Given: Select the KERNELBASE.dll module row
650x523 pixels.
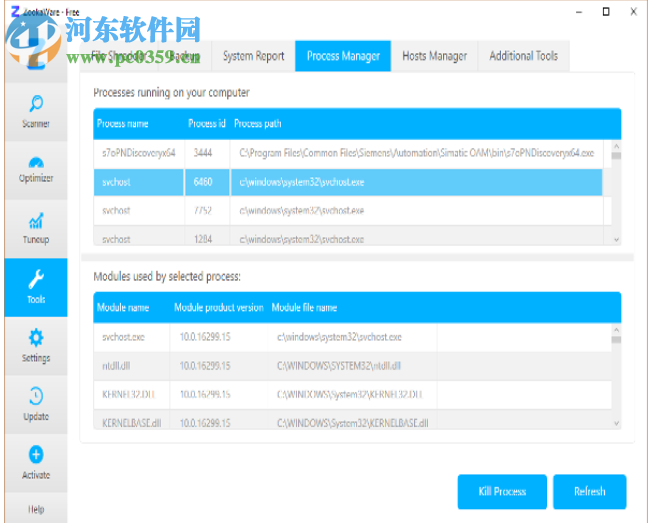Looking at the screenshot, I should [352, 420].
